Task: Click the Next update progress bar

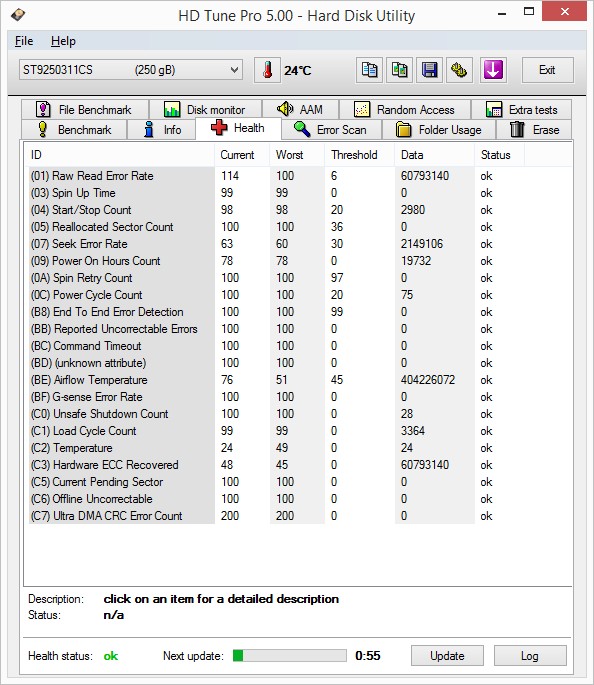Action: click(x=290, y=655)
